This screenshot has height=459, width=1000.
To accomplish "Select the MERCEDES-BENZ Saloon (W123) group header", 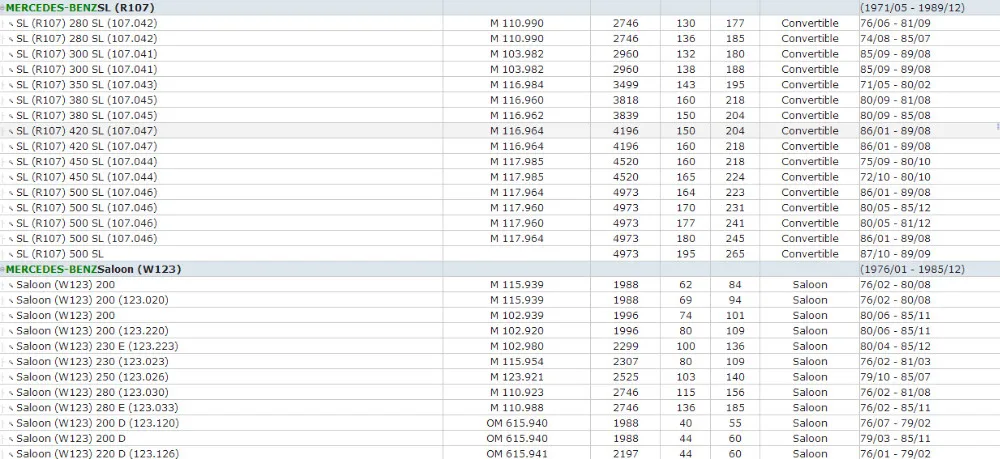I will tap(500, 269).
